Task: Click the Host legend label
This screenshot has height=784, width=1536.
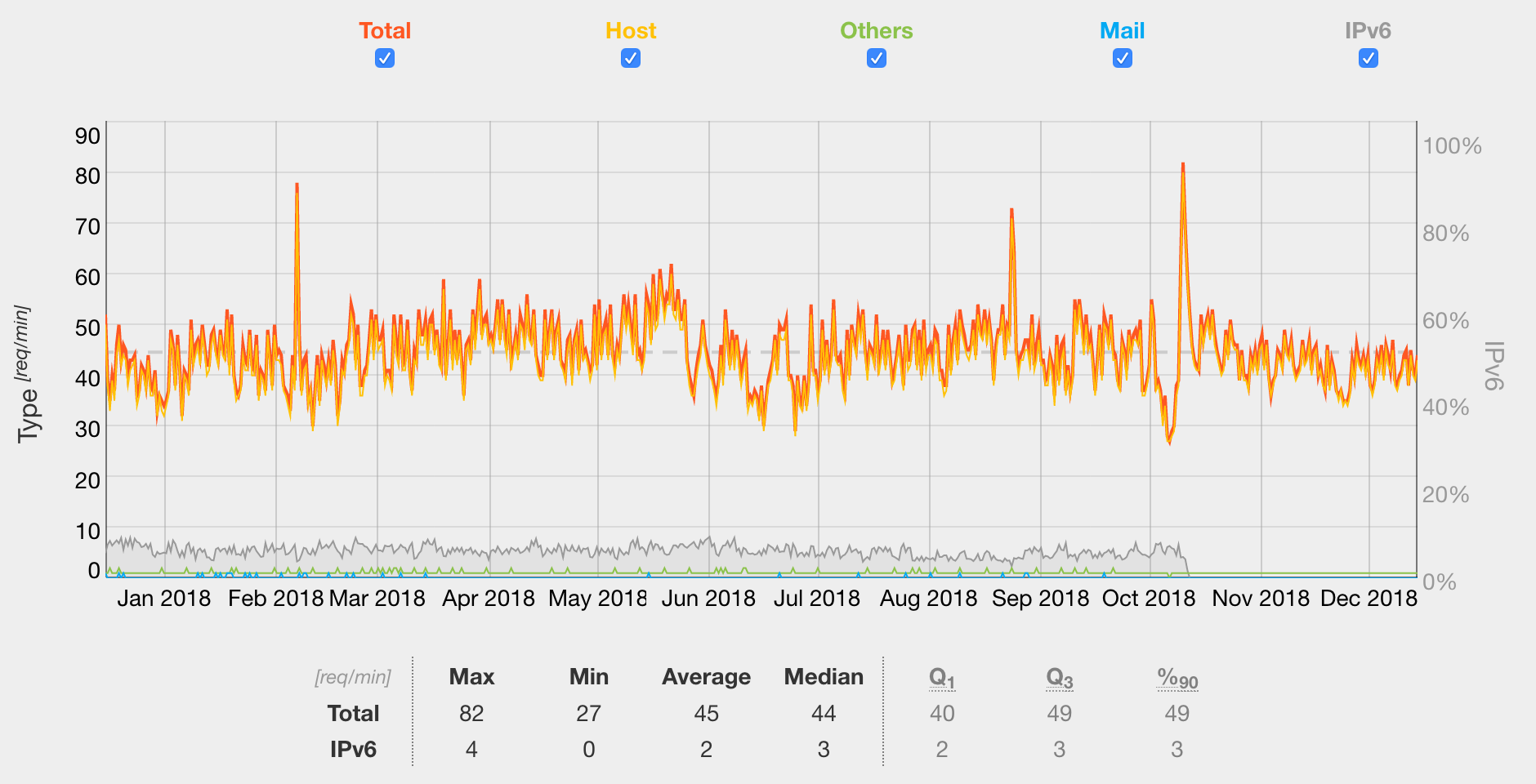Action: pyautogui.click(x=631, y=31)
